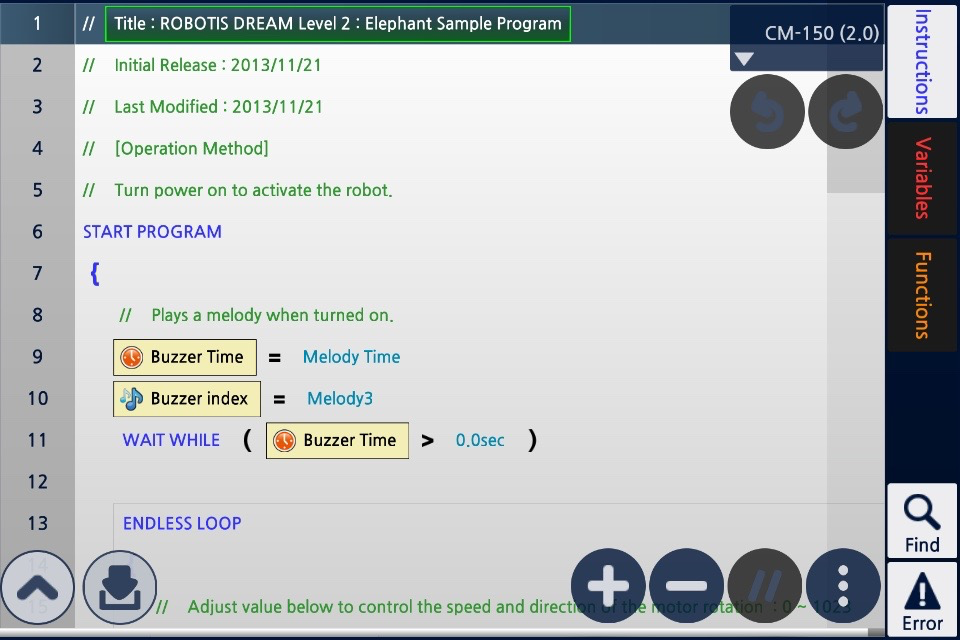Click the 0.0sec value on line 11

[480, 440]
